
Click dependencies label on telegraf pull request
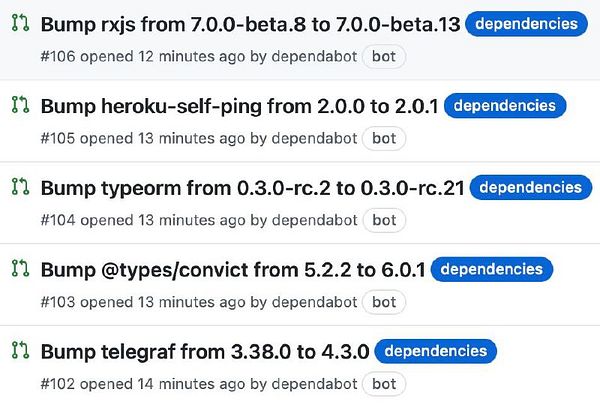point(436,351)
